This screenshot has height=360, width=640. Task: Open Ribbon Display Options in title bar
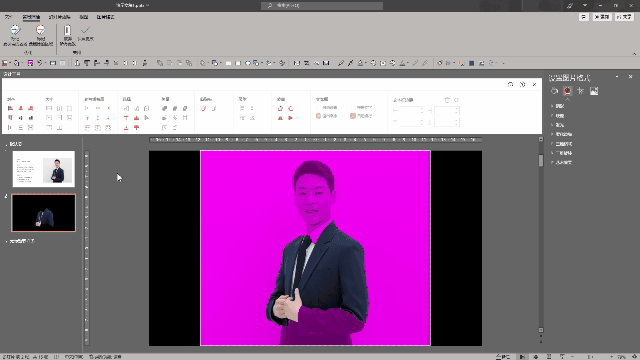585,5
